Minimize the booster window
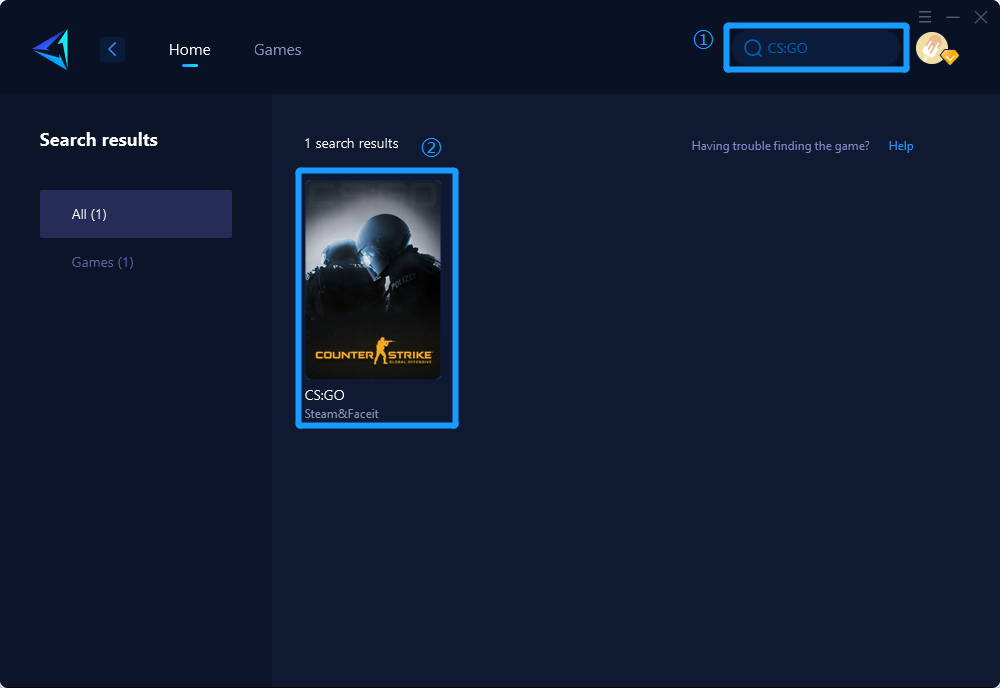Screen dimensions: 1000x688 click(953, 17)
